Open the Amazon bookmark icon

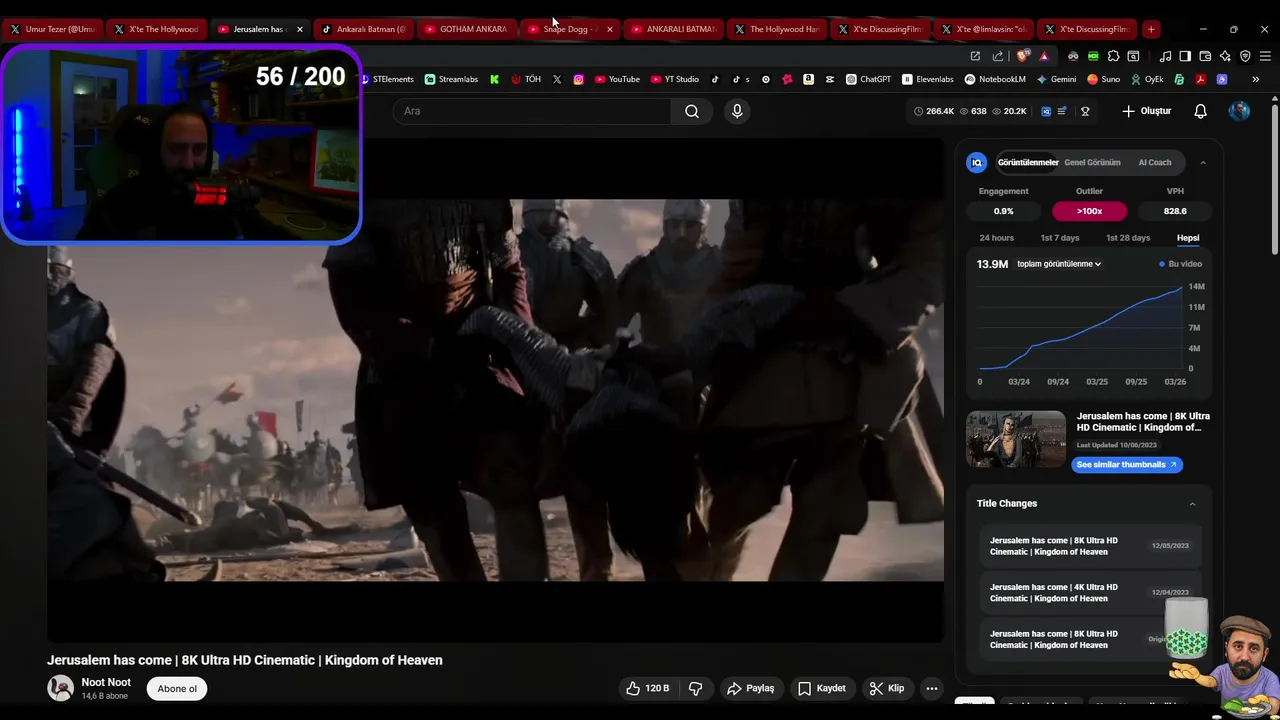pos(808,79)
